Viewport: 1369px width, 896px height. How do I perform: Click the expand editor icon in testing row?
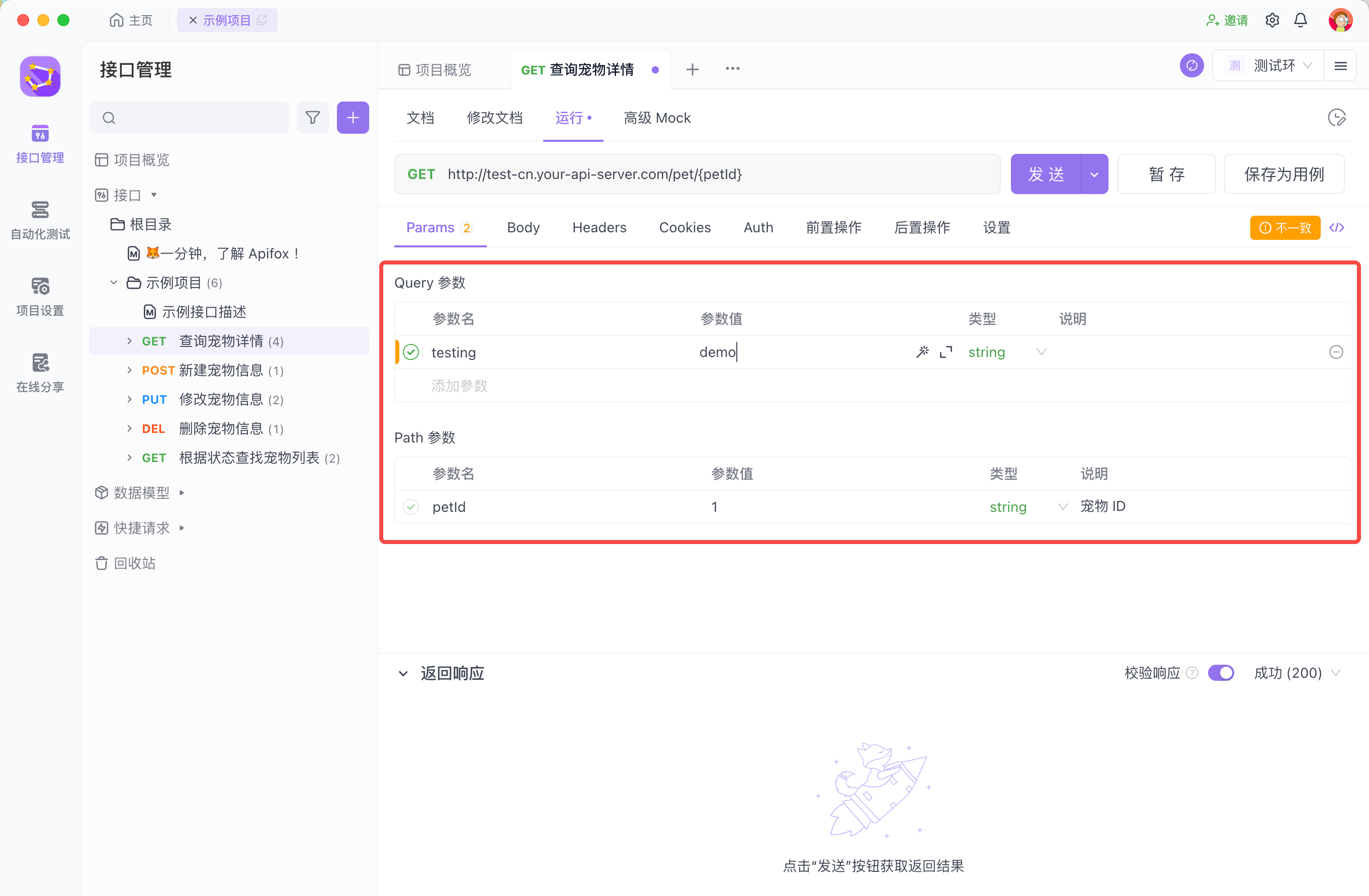[x=946, y=352]
